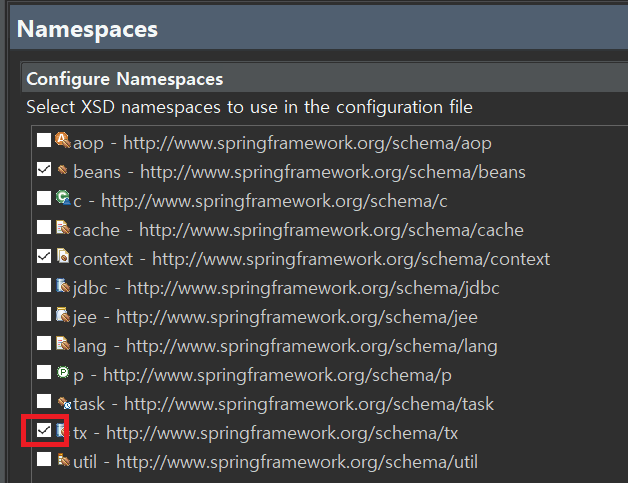This screenshot has width=628, height=483.
Task: Click the cache namespace icon
Action: click(x=63, y=227)
